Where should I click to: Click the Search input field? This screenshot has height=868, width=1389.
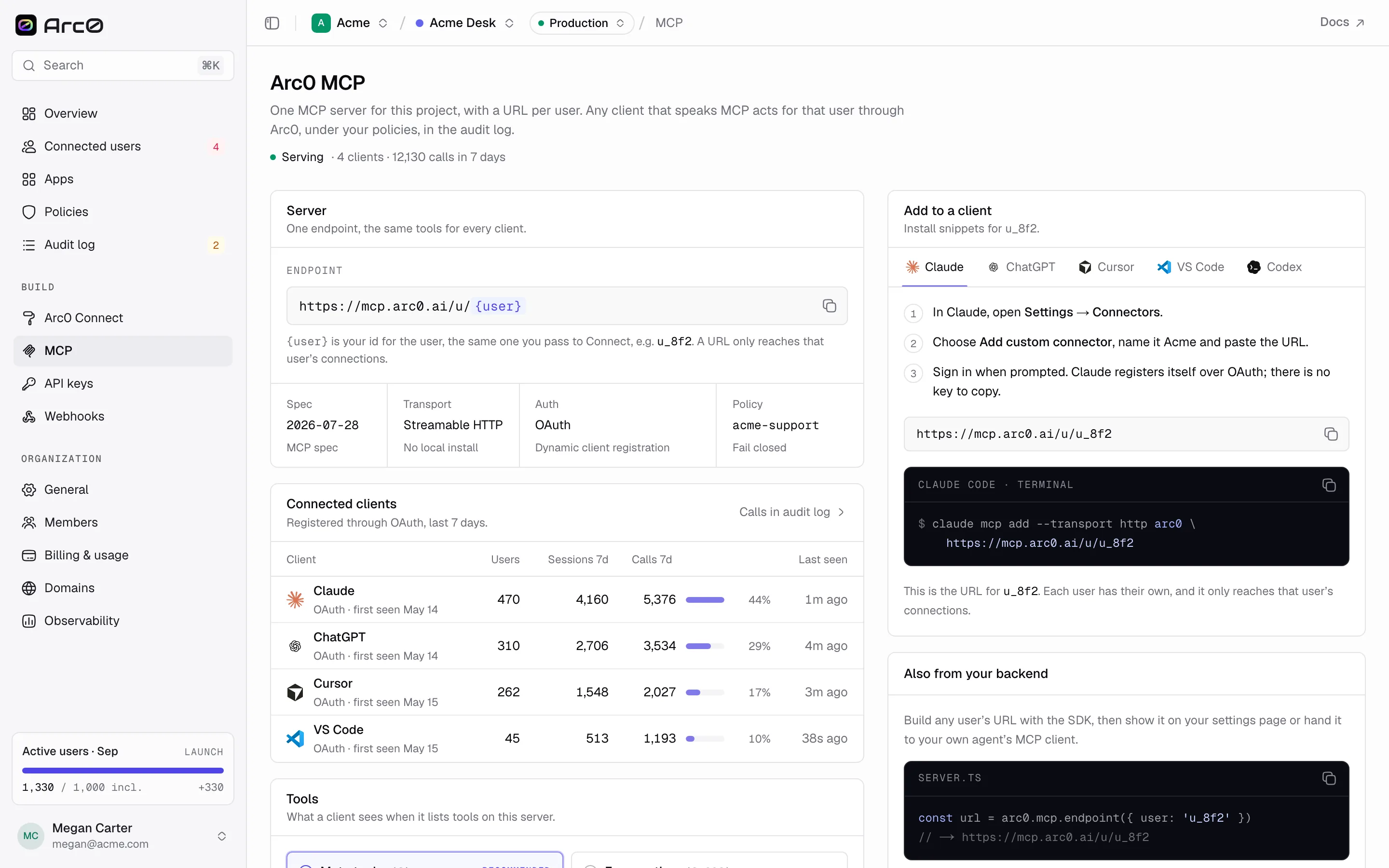tap(123, 66)
